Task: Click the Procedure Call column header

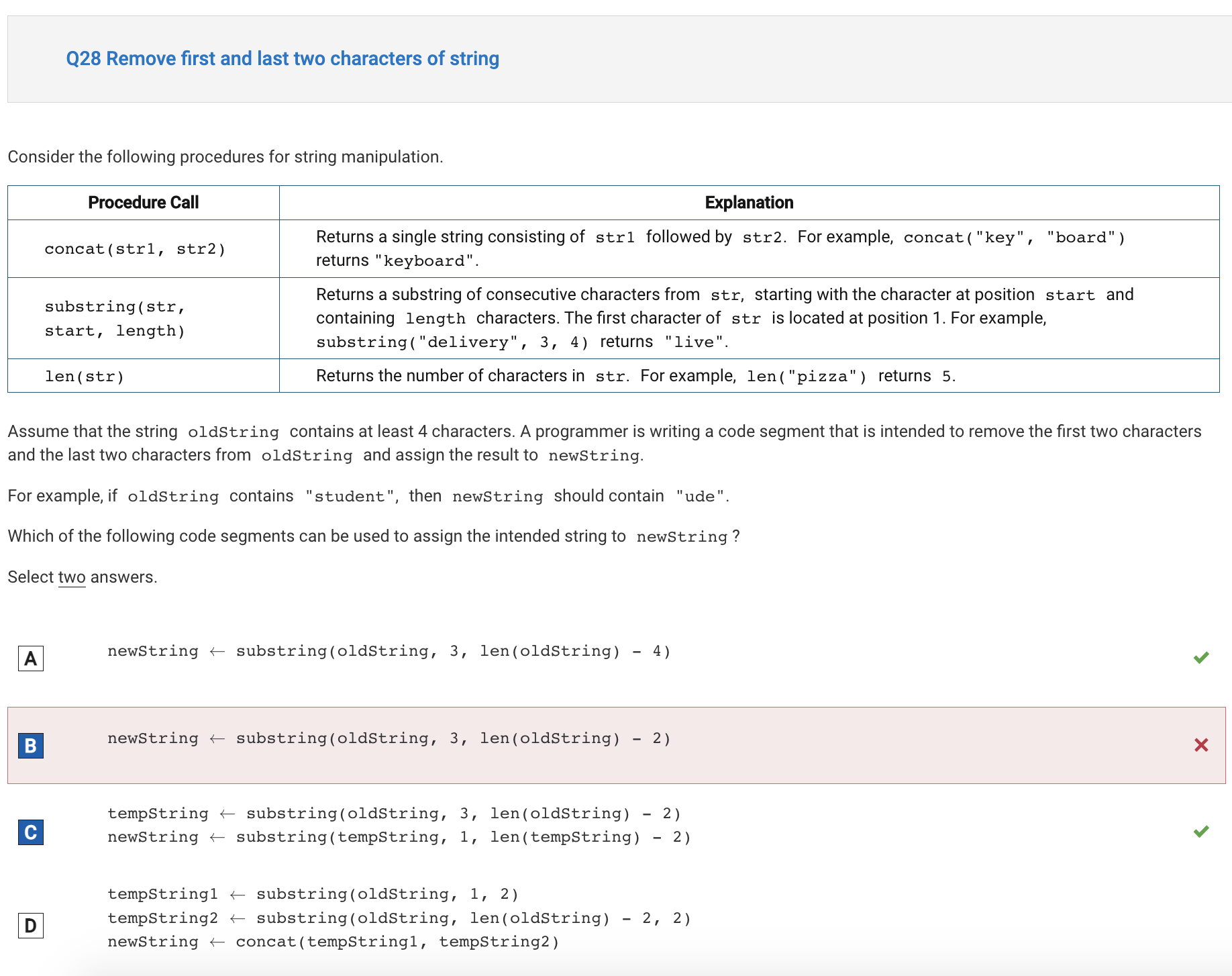Action: 144,203
